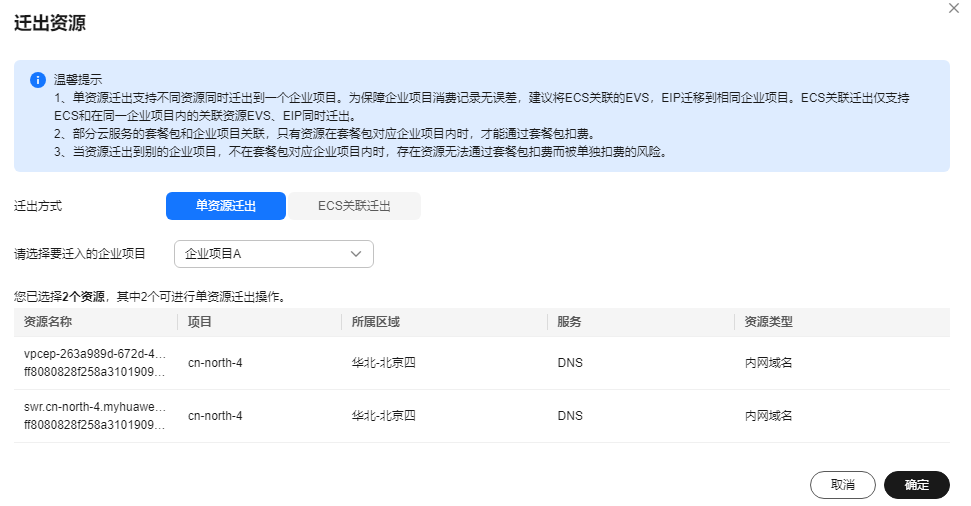Click the 服务 column header
The height and width of the screenshot is (506, 971).
point(569,322)
